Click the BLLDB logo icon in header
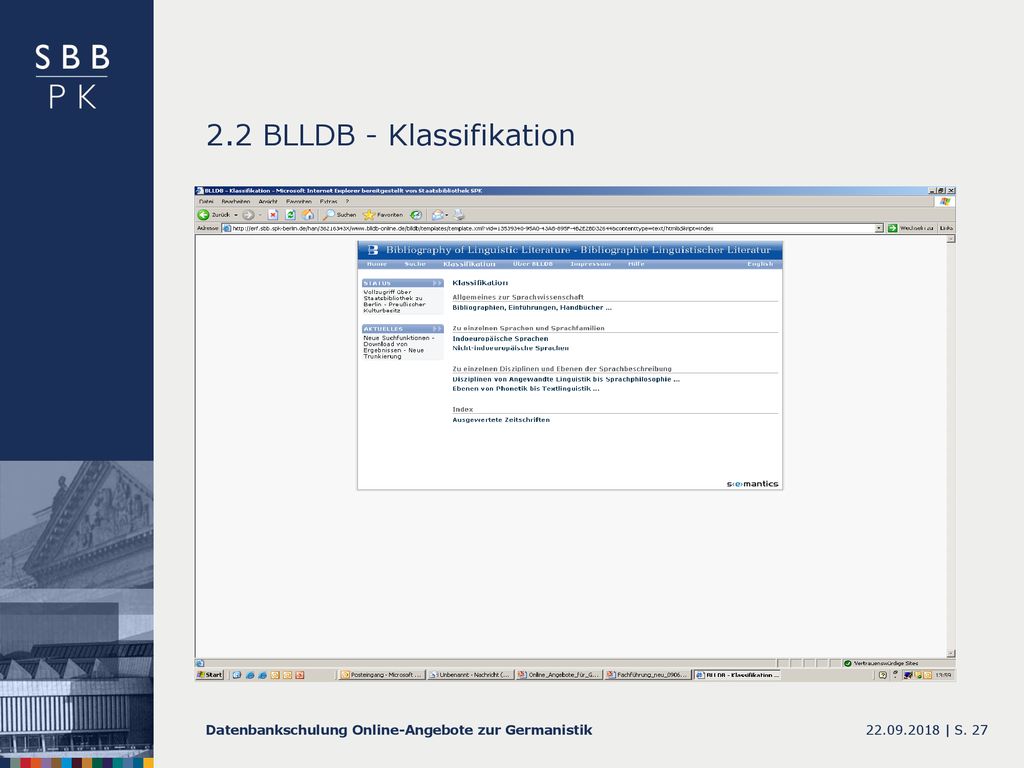This screenshot has width=1024, height=768. pyautogui.click(x=373, y=250)
